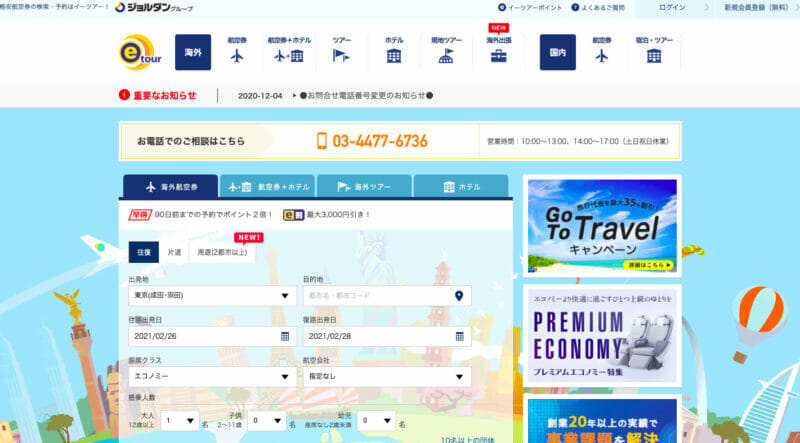Click the destination map pin icon
Viewport: 800px width, 443px height.
(x=459, y=296)
